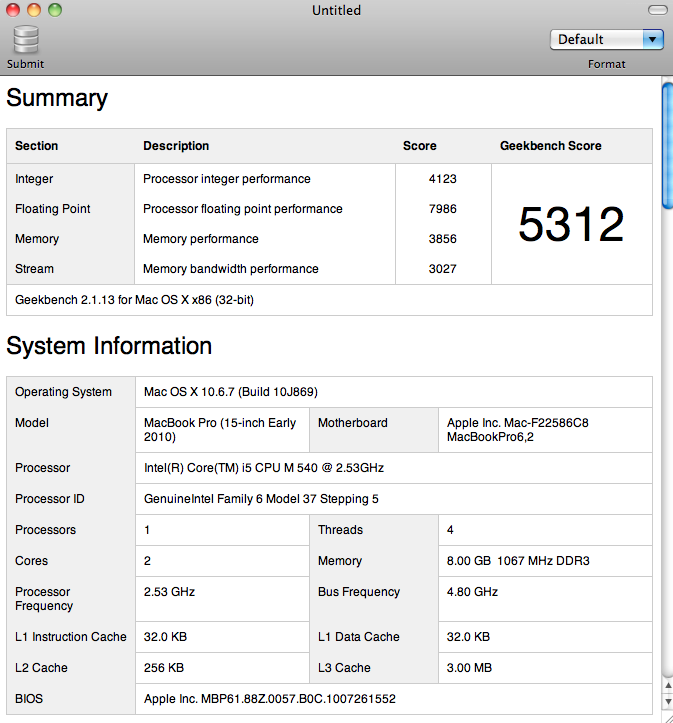
Task: Click 'Processor floating point performance' text
Action: [x=243, y=209]
